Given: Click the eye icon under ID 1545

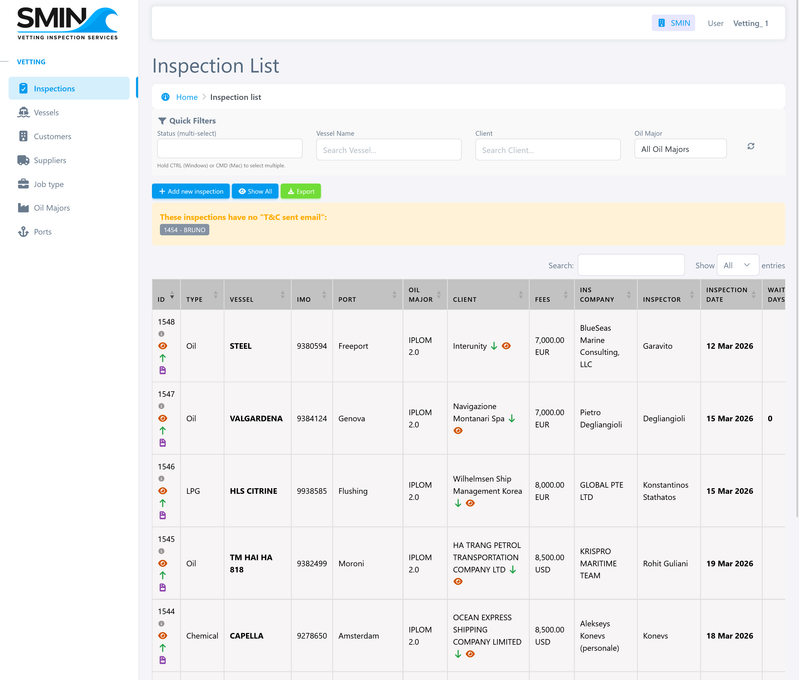Looking at the screenshot, I should pos(163,563).
